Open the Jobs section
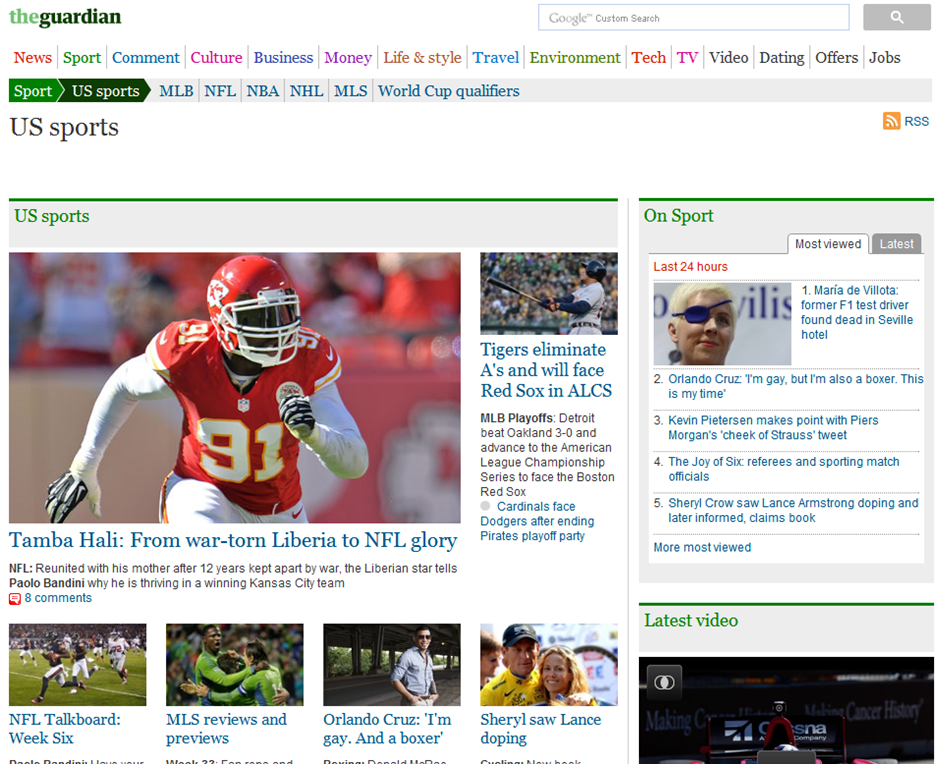Screen dimensions: 944x764 pos(884,58)
